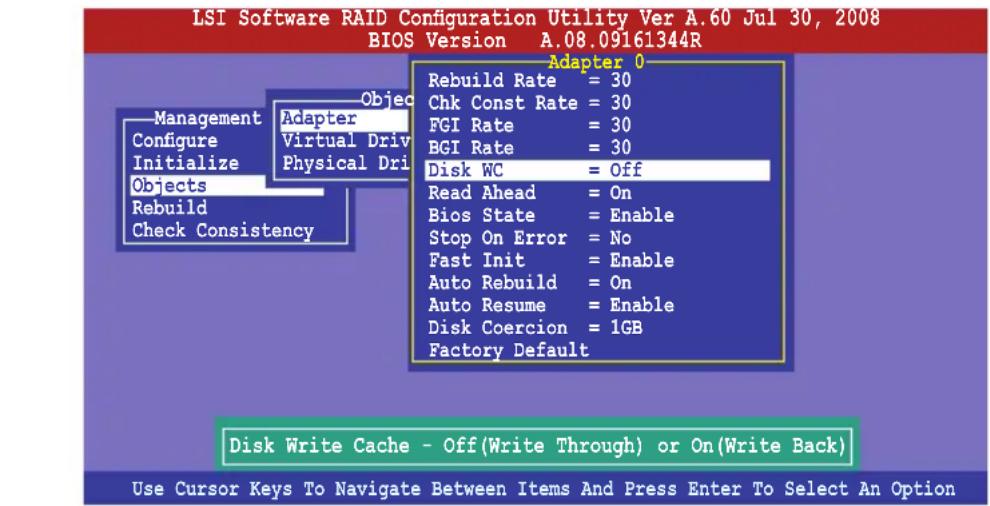The width and height of the screenshot is (990, 506).
Task: Change the Bios State = Enable option
Action: (x=551, y=215)
